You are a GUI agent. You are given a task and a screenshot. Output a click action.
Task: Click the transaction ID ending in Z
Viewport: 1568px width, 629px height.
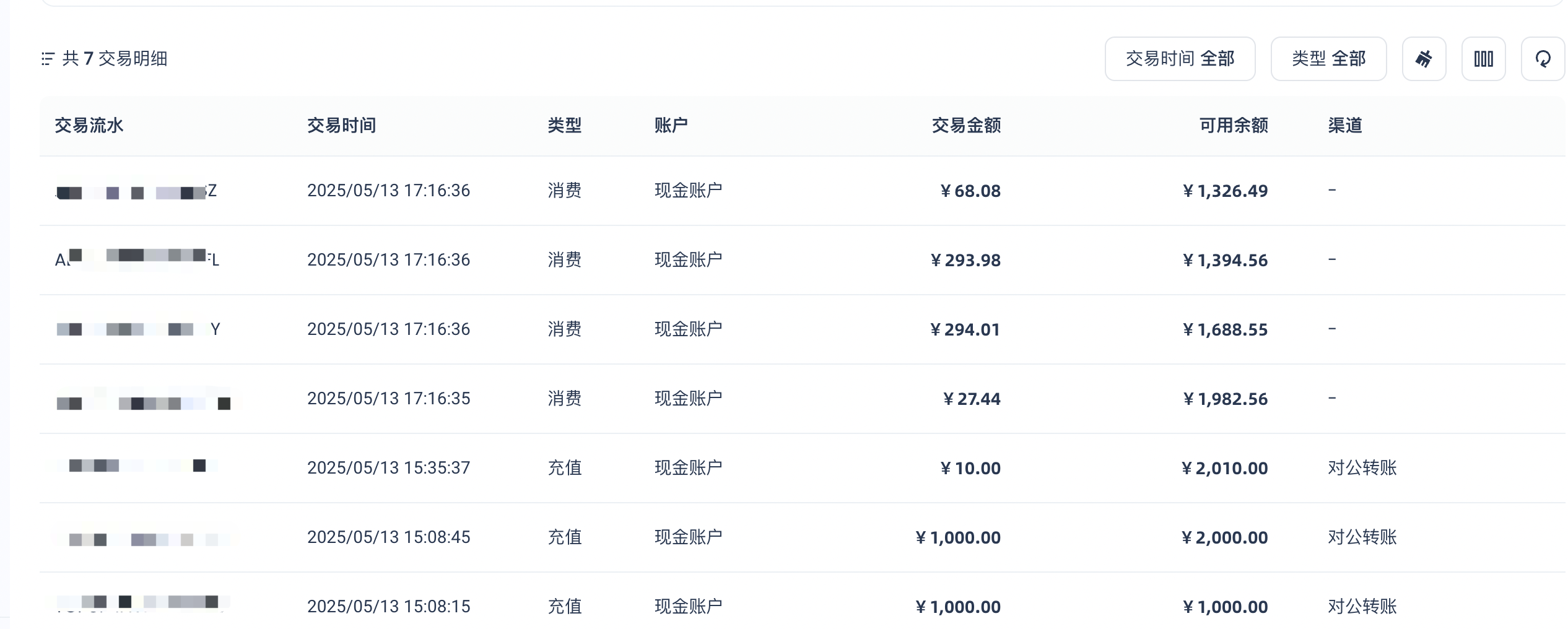(x=136, y=191)
